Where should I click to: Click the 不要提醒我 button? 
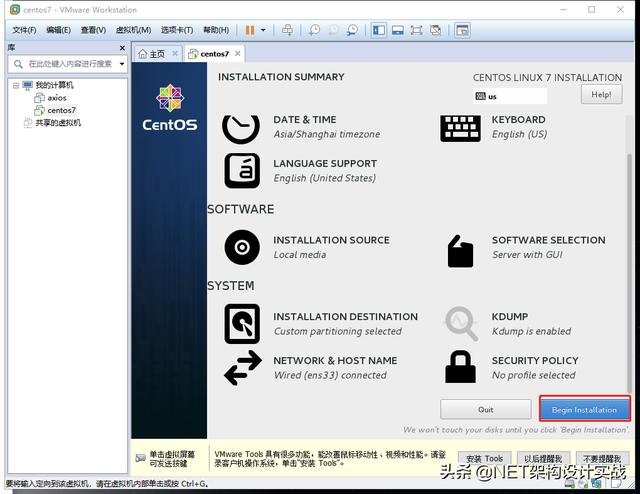point(602,459)
